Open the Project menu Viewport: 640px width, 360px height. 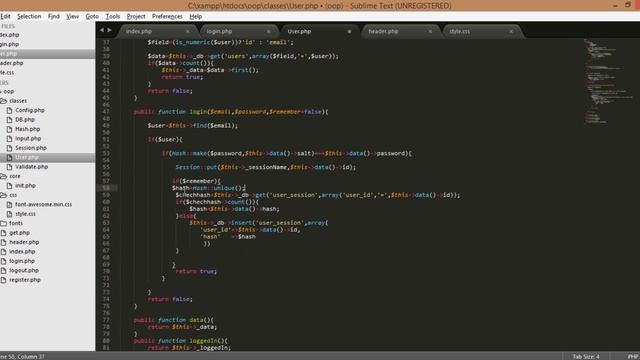tap(136, 16)
